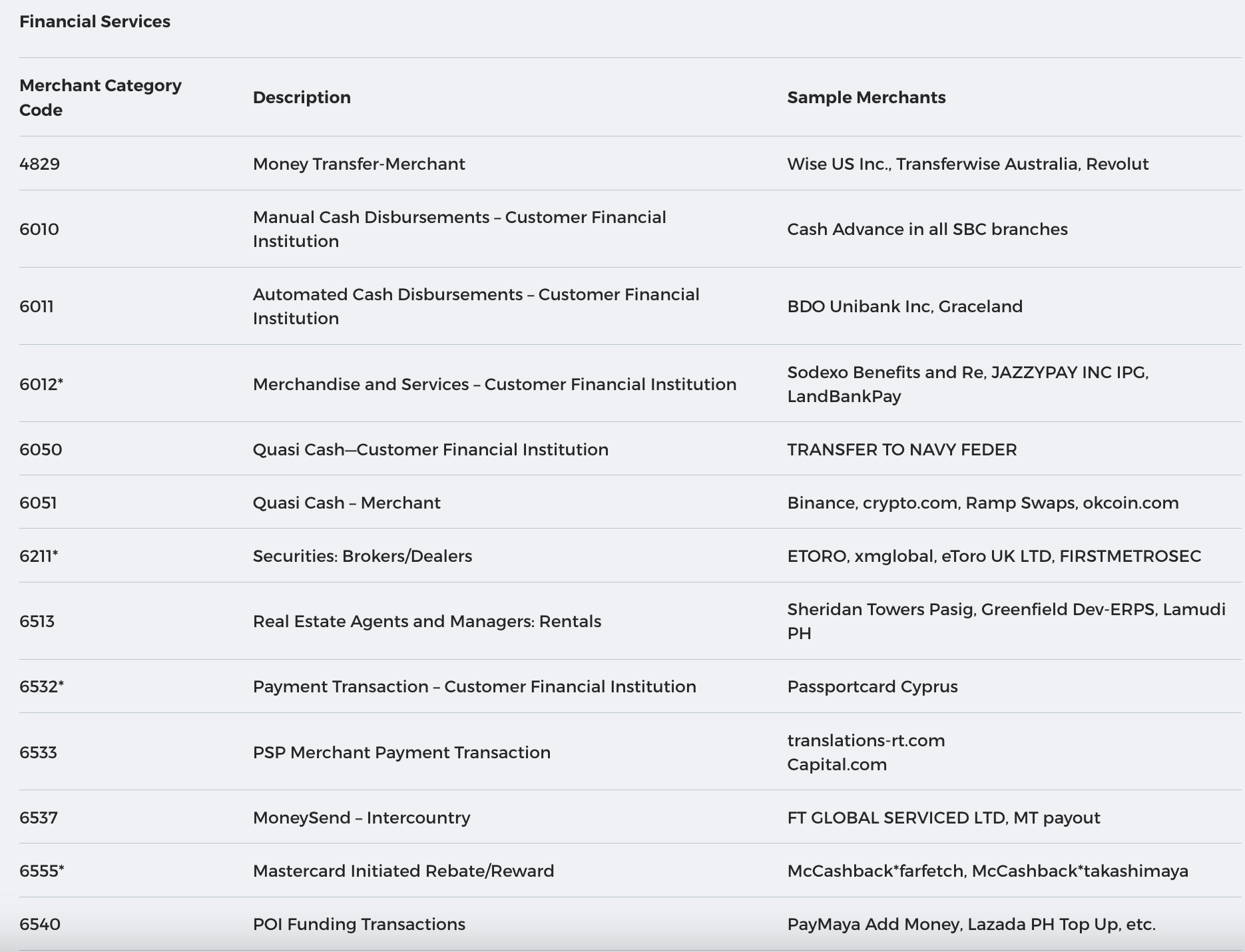
Task: Click the 'Description' column header
Action: point(302,97)
